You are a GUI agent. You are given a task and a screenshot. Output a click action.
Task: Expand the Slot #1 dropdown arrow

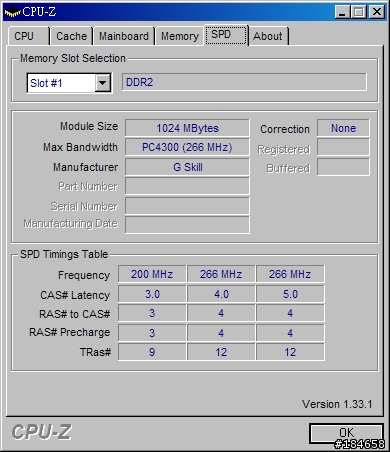[x=103, y=83]
